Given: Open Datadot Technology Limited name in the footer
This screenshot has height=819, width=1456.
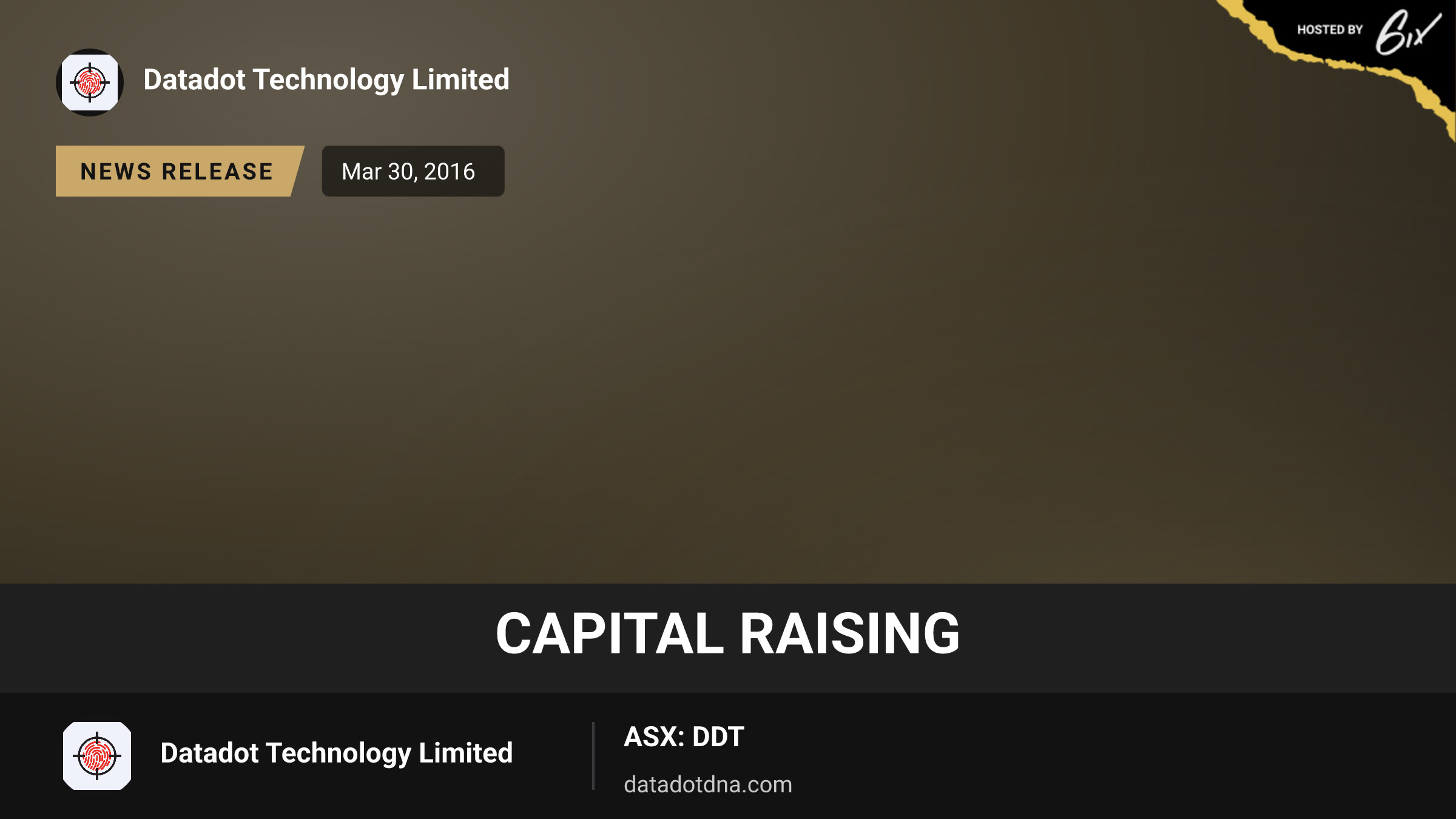Looking at the screenshot, I should (337, 753).
